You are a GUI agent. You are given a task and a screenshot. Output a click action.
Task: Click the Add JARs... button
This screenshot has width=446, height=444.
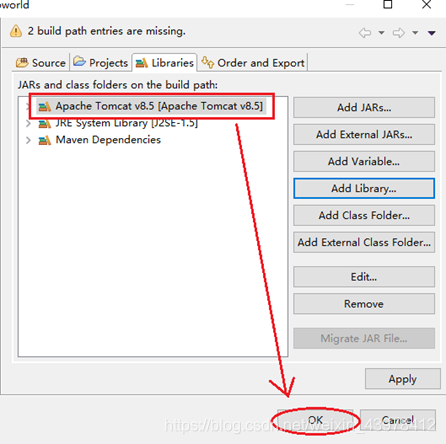tap(364, 108)
